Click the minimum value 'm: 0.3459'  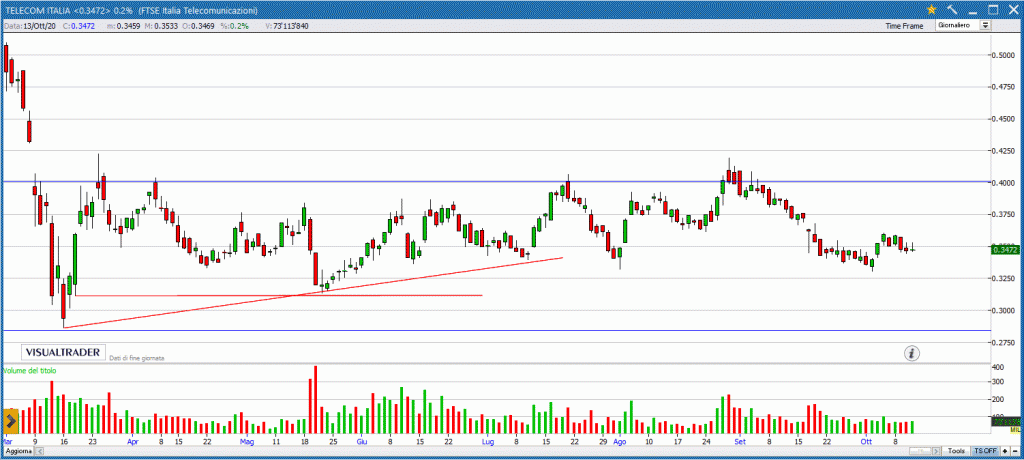pyautogui.click(x=121, y=25)
